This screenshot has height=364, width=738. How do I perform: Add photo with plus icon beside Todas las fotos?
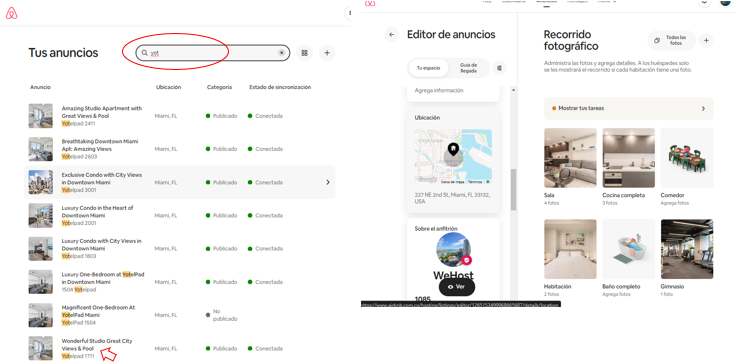point(706,41)
